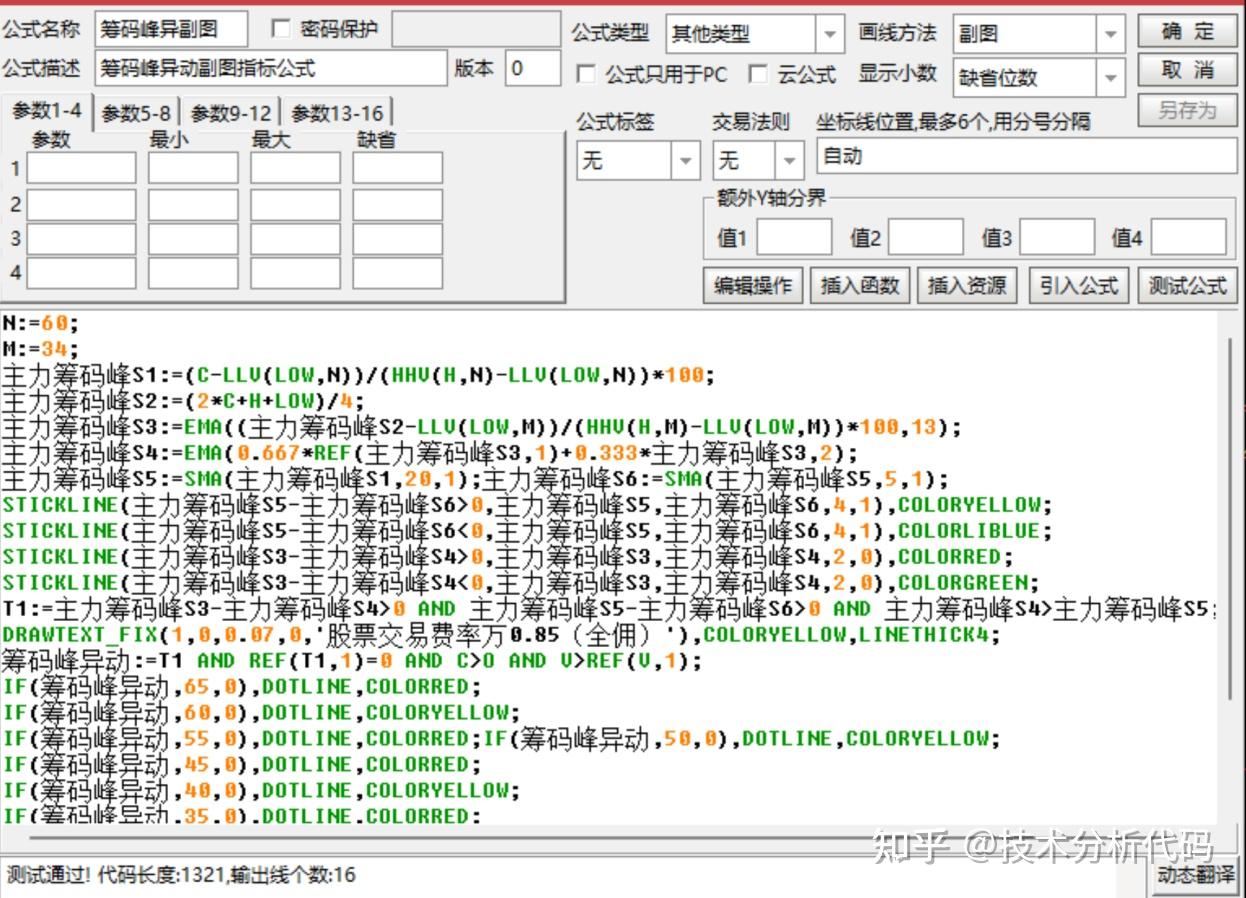Viewport: 1246px width, 898px height.
Task: Click the 测试公式 button
Action: (x=1187, y=285)
